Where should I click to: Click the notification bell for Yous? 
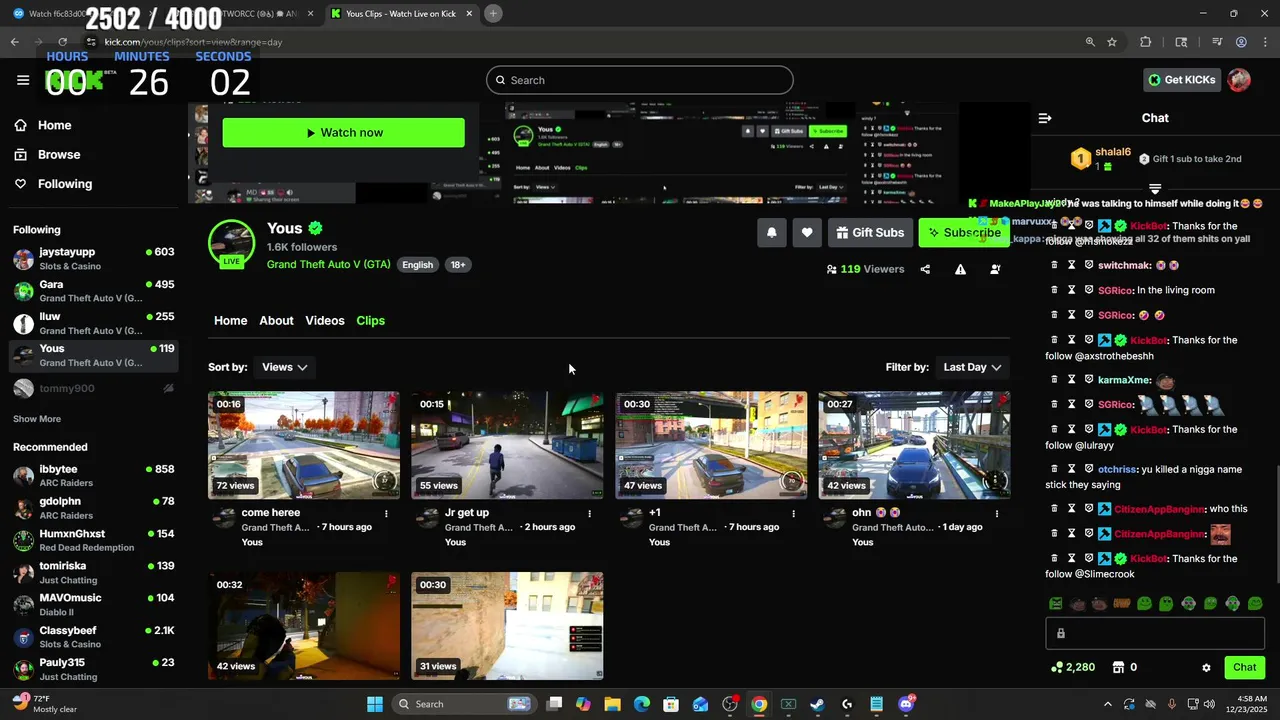[771, 233]
